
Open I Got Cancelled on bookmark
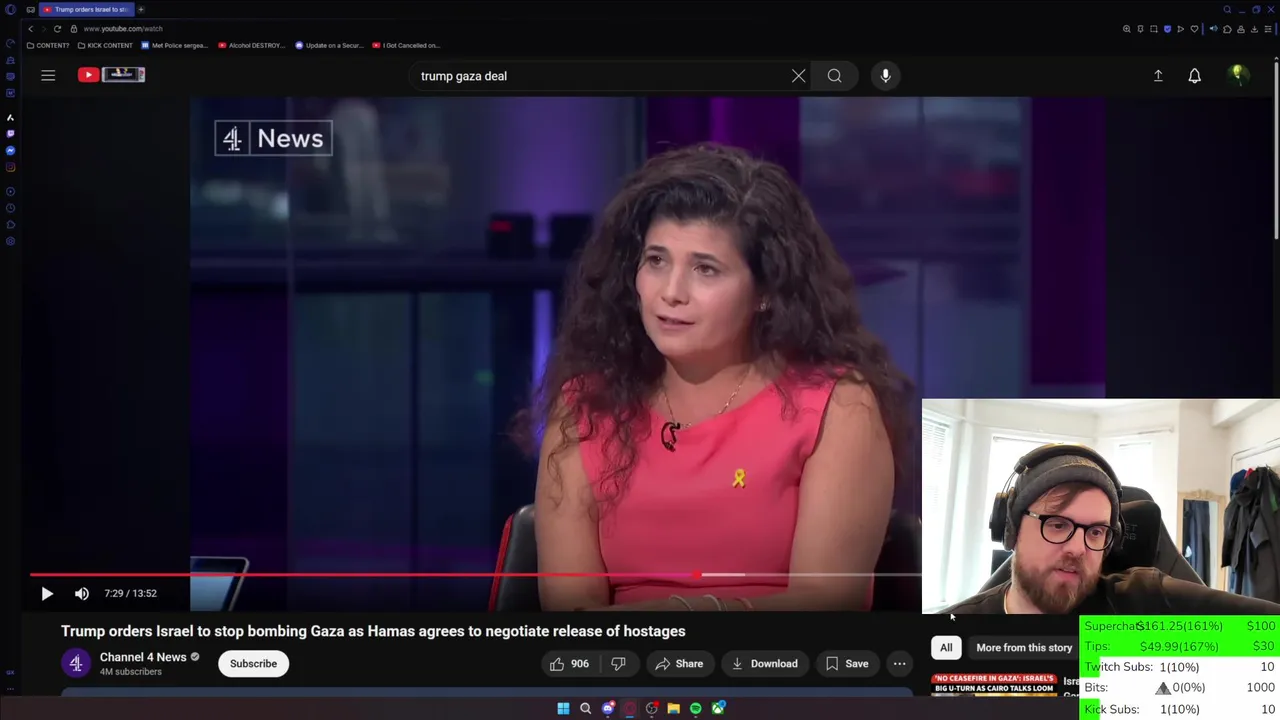click(405, 45)
